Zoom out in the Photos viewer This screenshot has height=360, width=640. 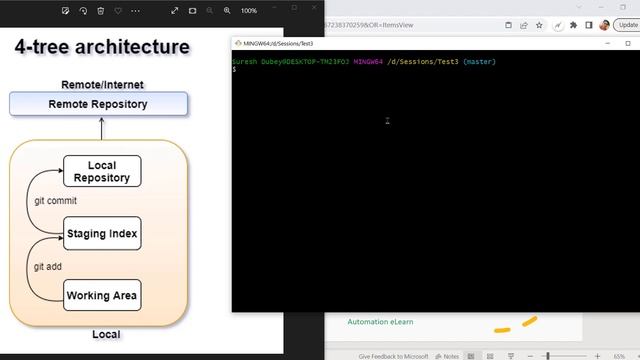click(210, 11)
